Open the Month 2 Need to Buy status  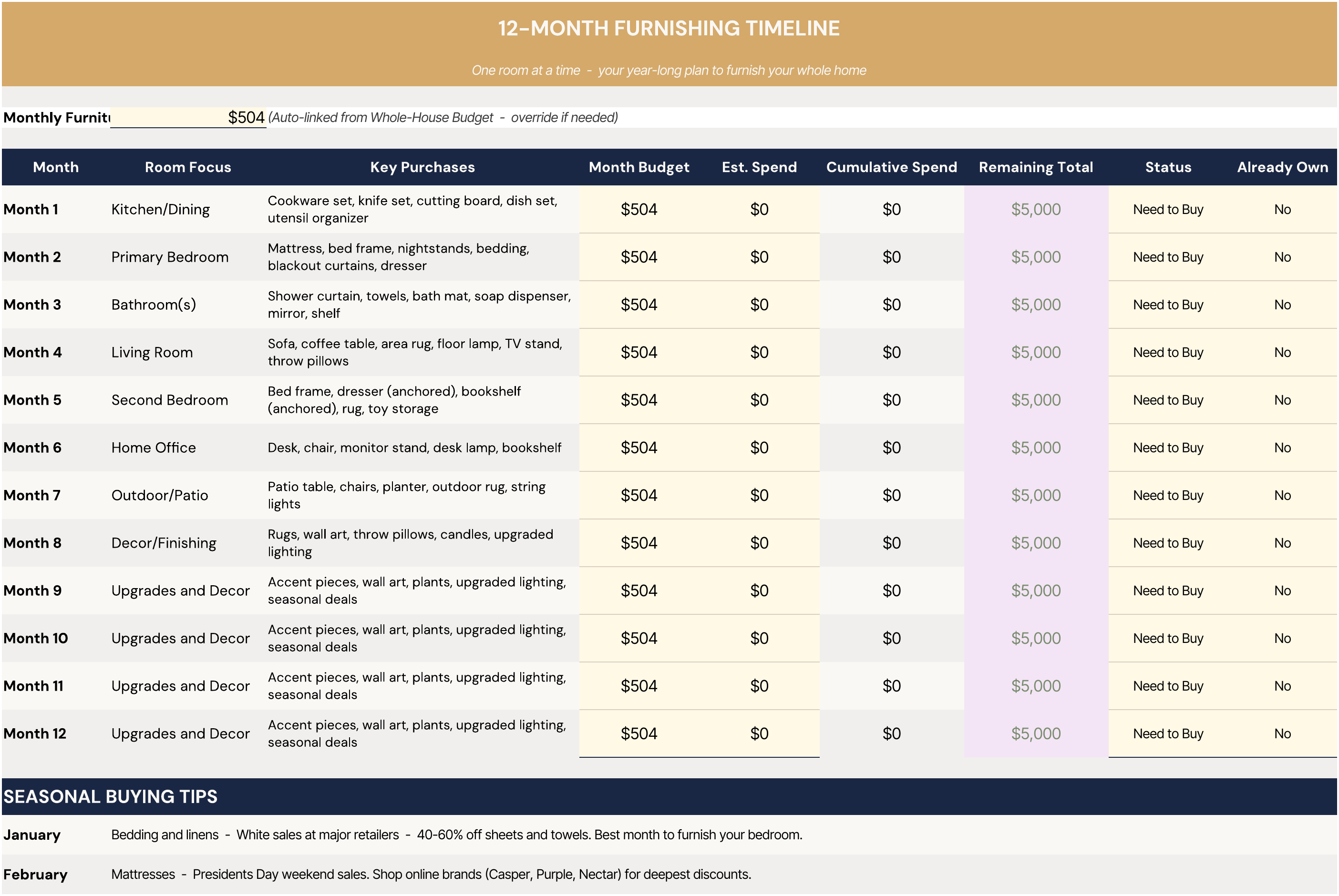click(1168, 256)
